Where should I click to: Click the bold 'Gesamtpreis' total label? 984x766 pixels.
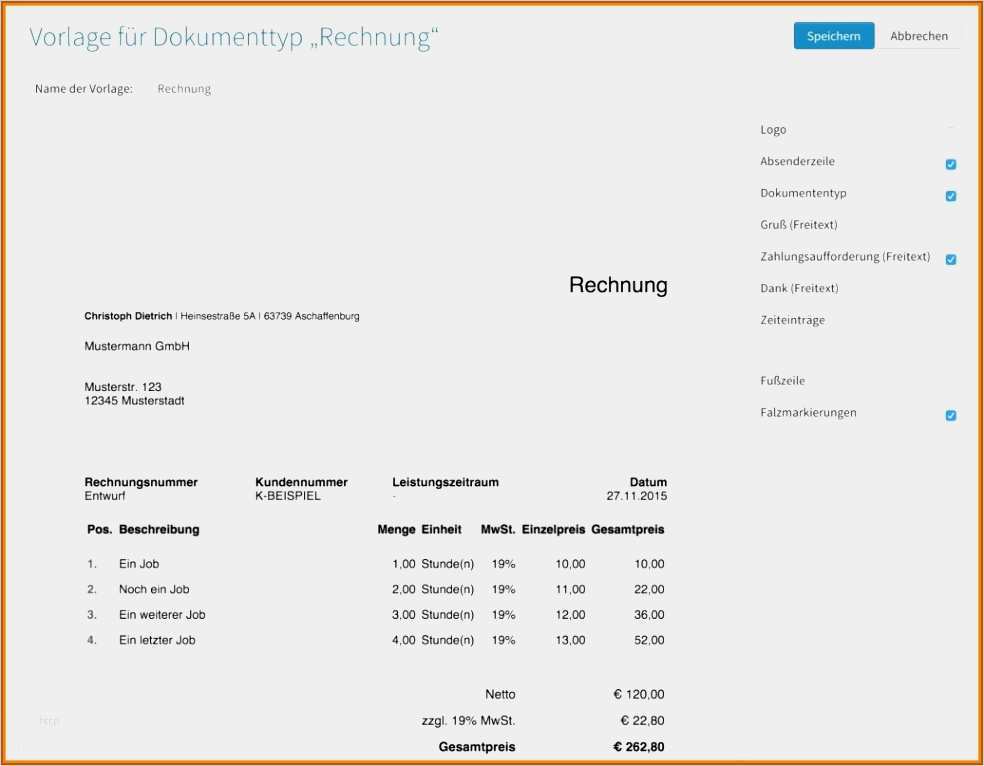pyautogui.click(x=477, y=747)
